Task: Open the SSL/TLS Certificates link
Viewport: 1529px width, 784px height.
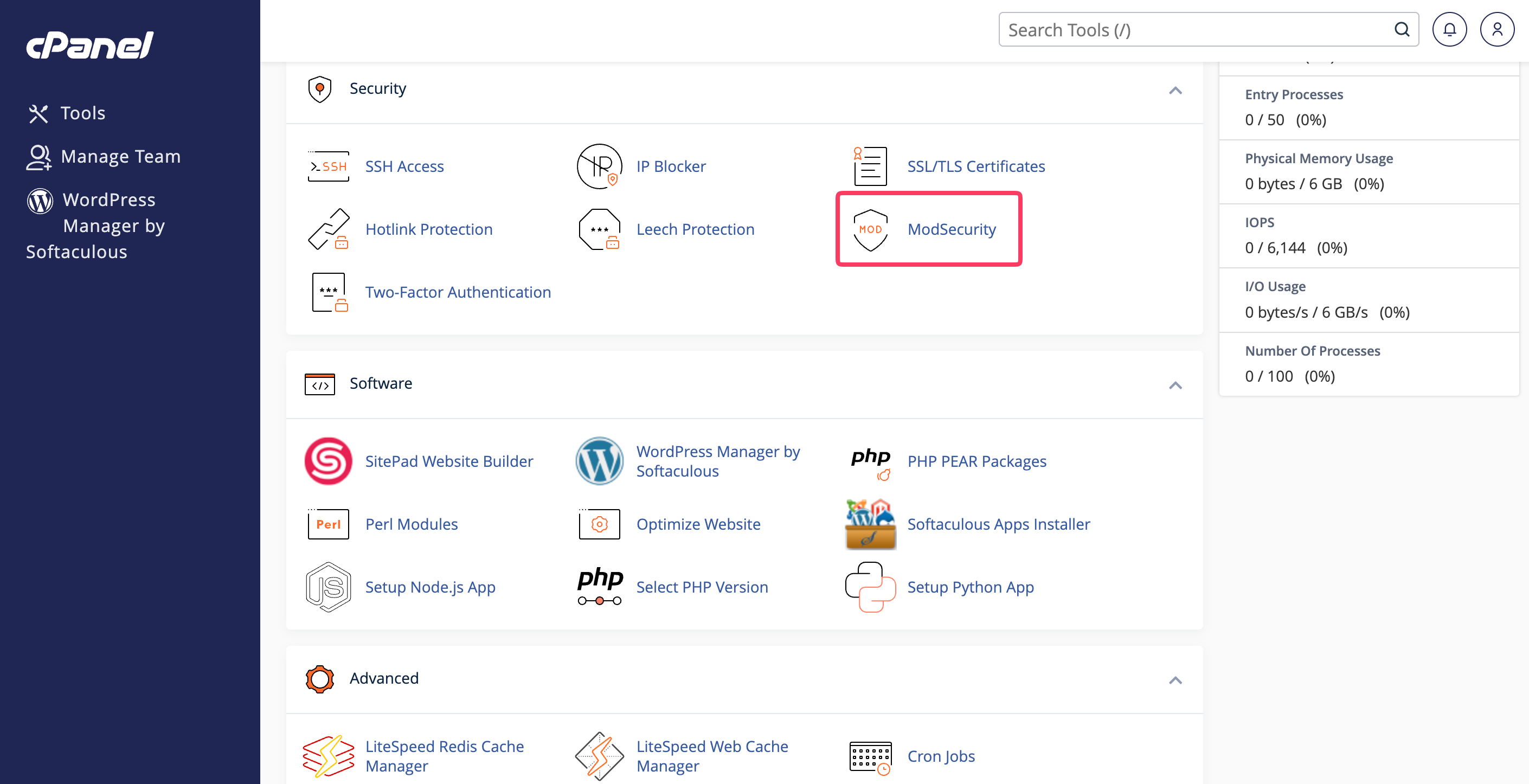Action: point(976,167)
